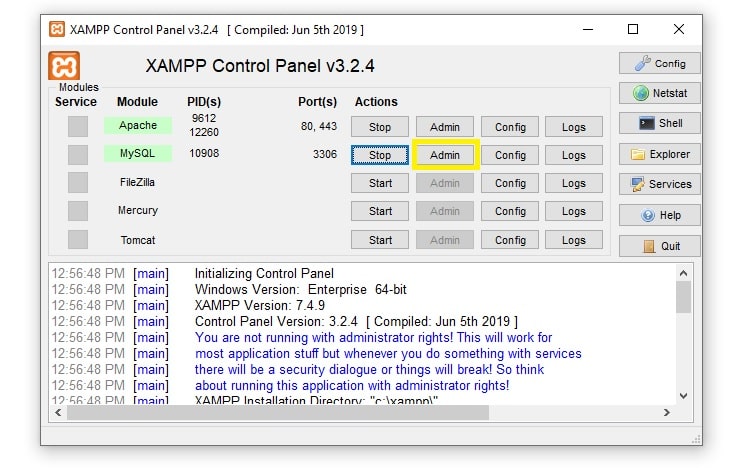Open MySQL Admin (phpMyAdmin)
Viewport: 743px width, 468px height.
click(444, 155)
